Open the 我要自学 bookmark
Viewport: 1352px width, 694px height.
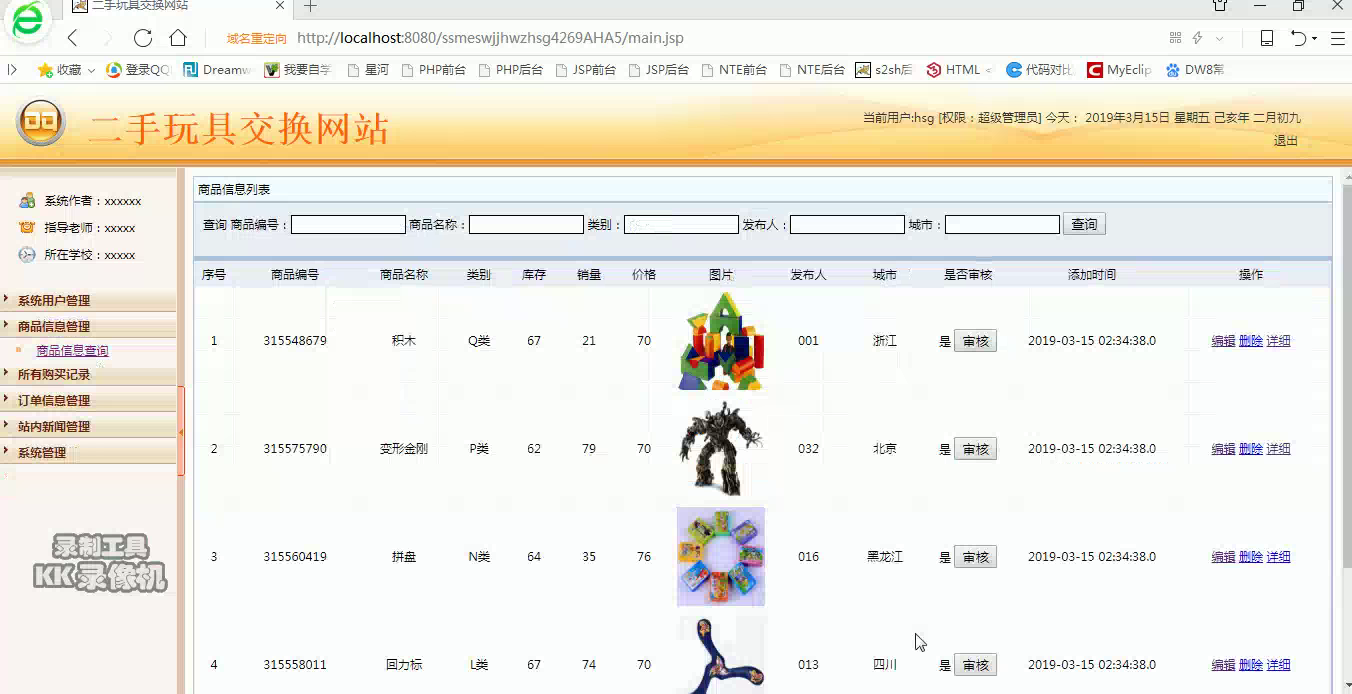[298, 70]
